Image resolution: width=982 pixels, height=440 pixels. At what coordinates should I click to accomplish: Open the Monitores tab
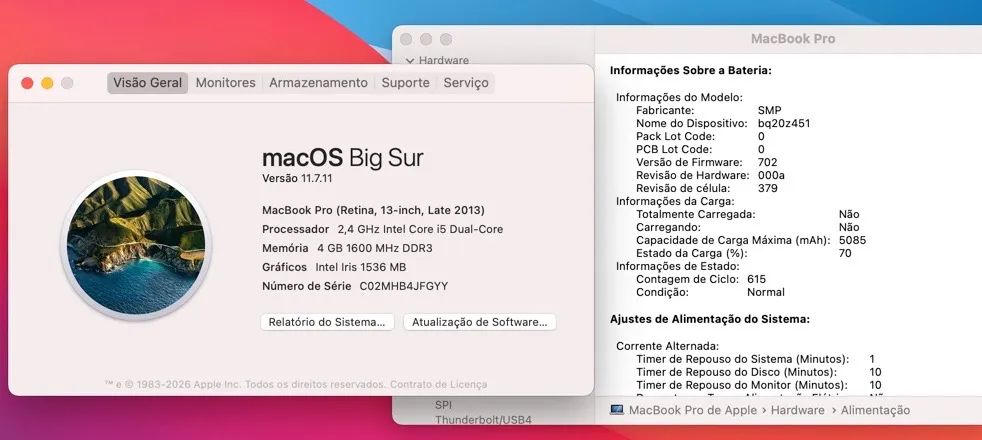point(225,83)
